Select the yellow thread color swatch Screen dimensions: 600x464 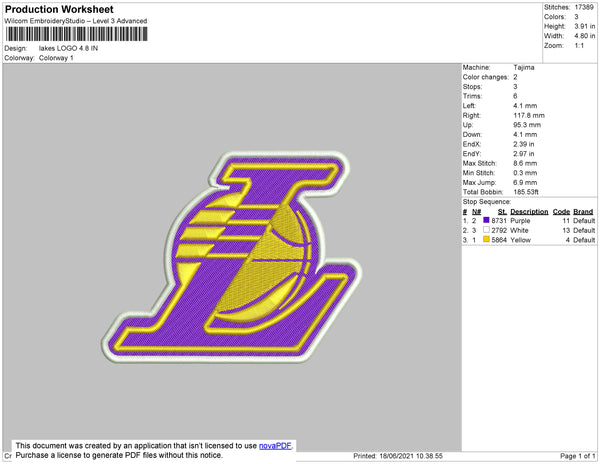[486, 239]
